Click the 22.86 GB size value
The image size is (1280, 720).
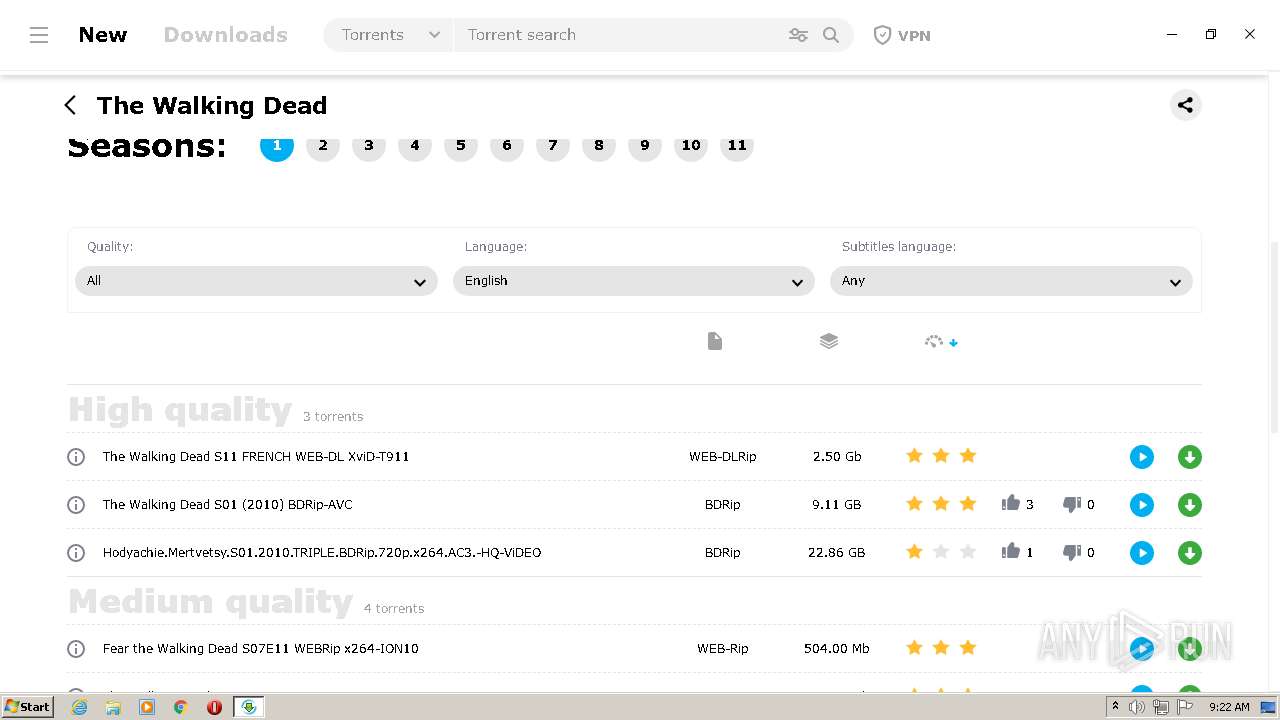837,553
